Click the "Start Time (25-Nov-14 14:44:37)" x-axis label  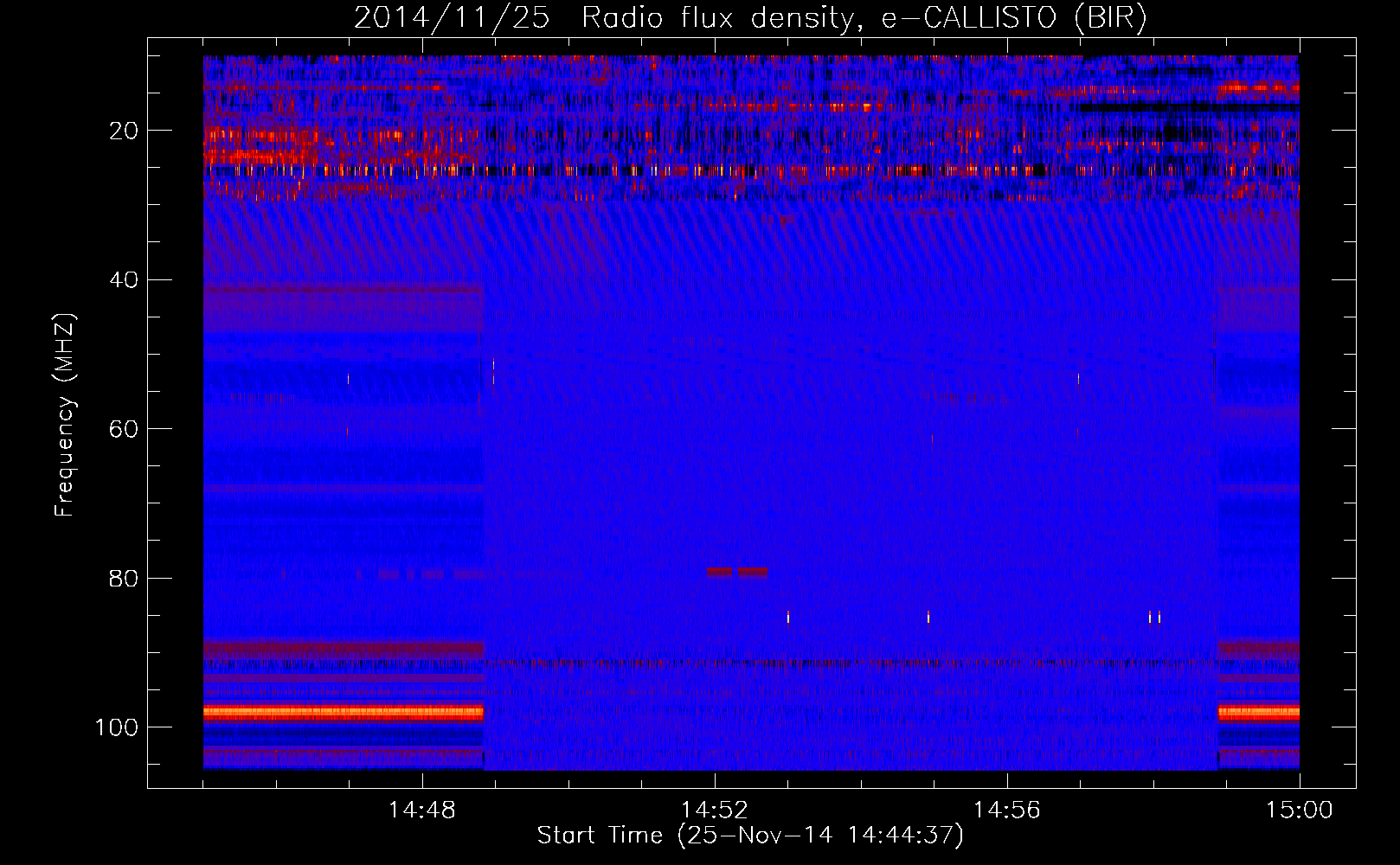[750, 836]
